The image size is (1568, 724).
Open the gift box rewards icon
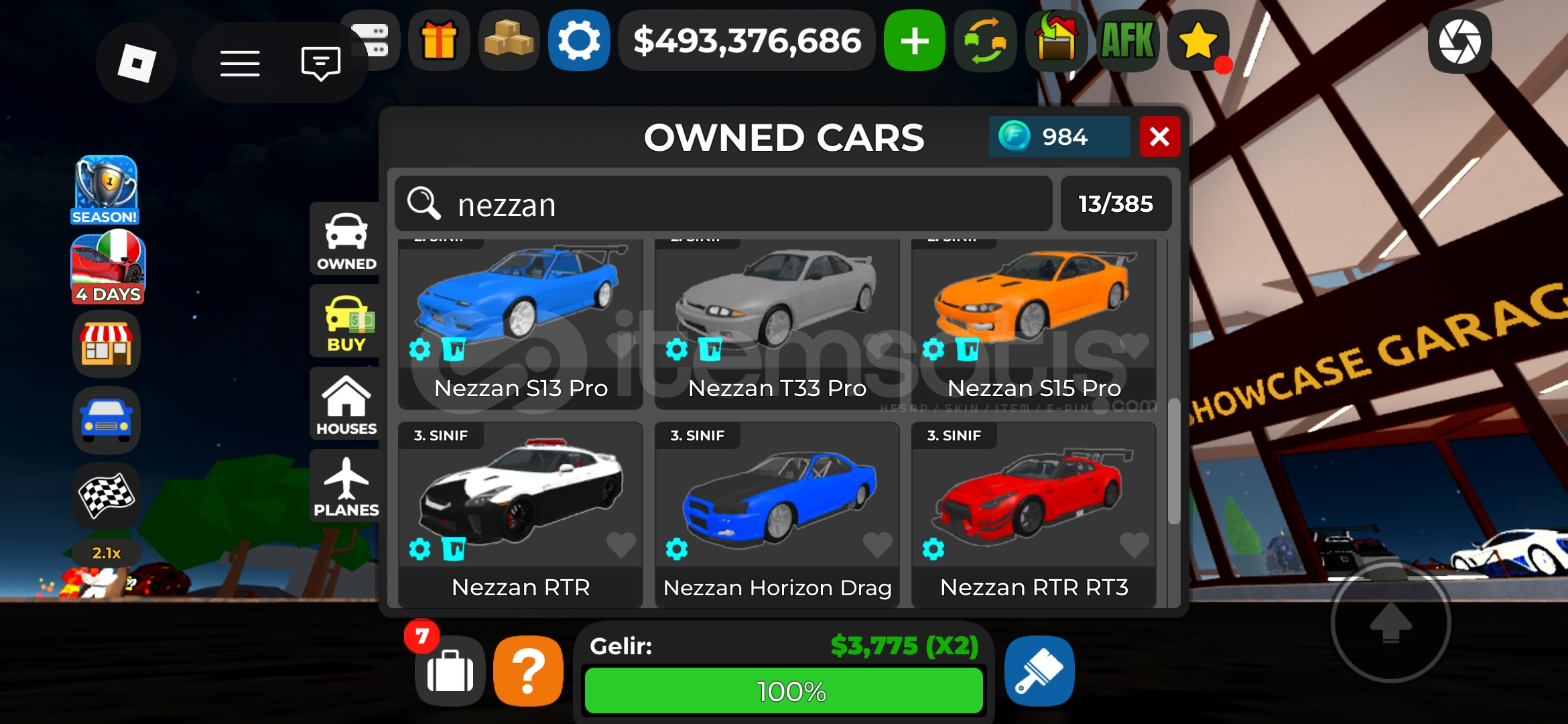click(x=439, y=41)
